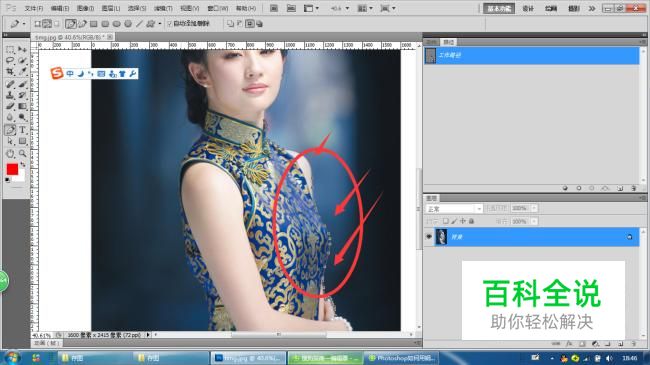Select the Path Selection tool
This screenshot has height=365, width=650.
pyautogui.click(x=10, y=141)
